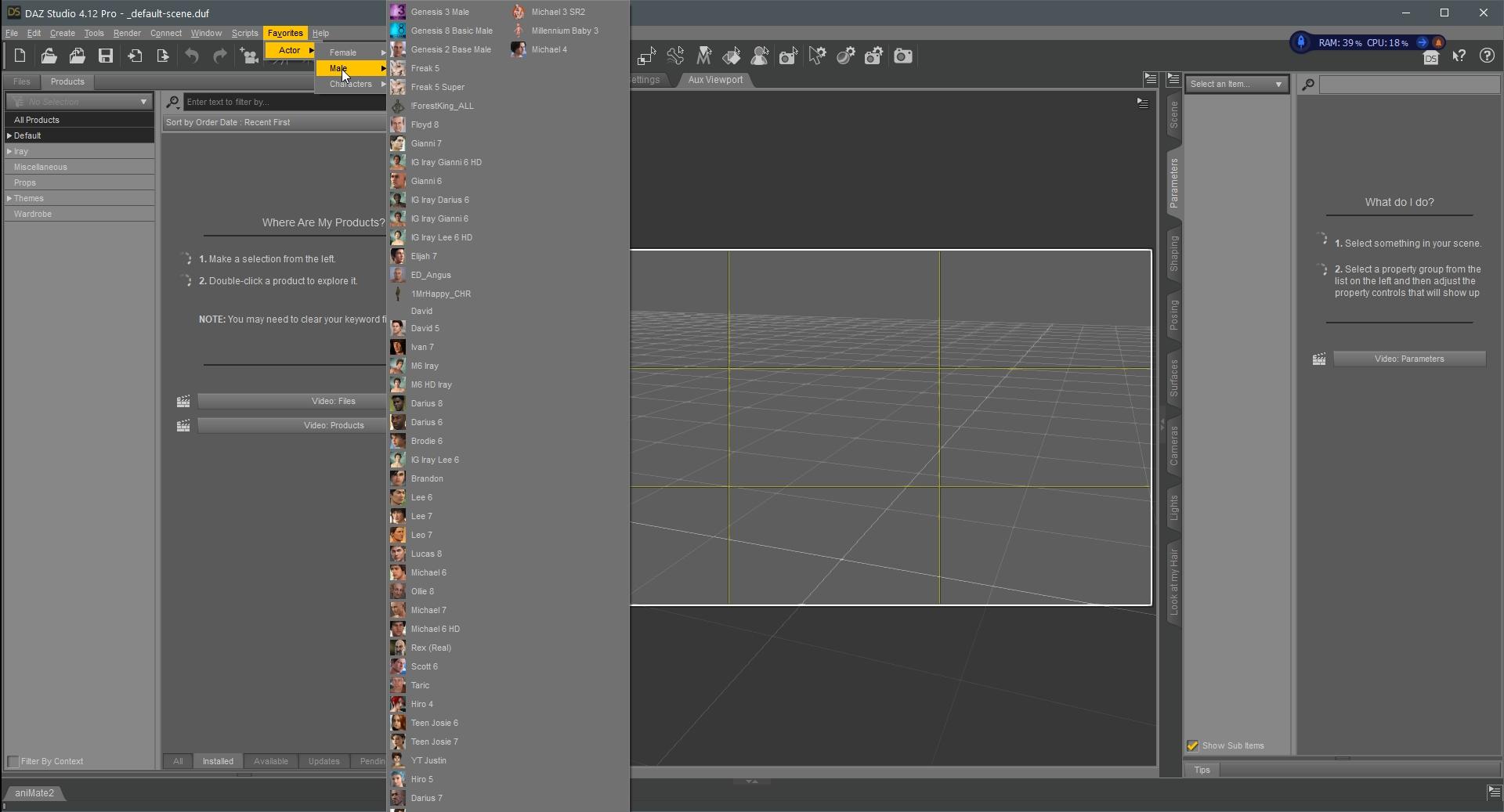Show Available products filter
This screenshot has height=812, width=1504.
pos(271,761)
